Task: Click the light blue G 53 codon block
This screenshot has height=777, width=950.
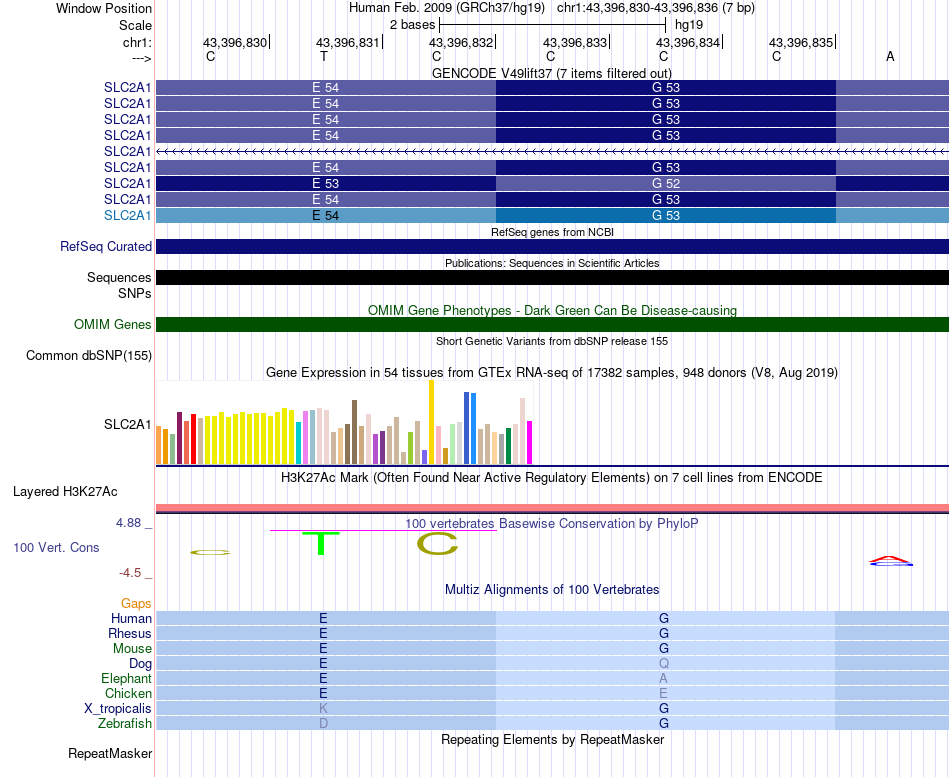Action: click(666, 215)
